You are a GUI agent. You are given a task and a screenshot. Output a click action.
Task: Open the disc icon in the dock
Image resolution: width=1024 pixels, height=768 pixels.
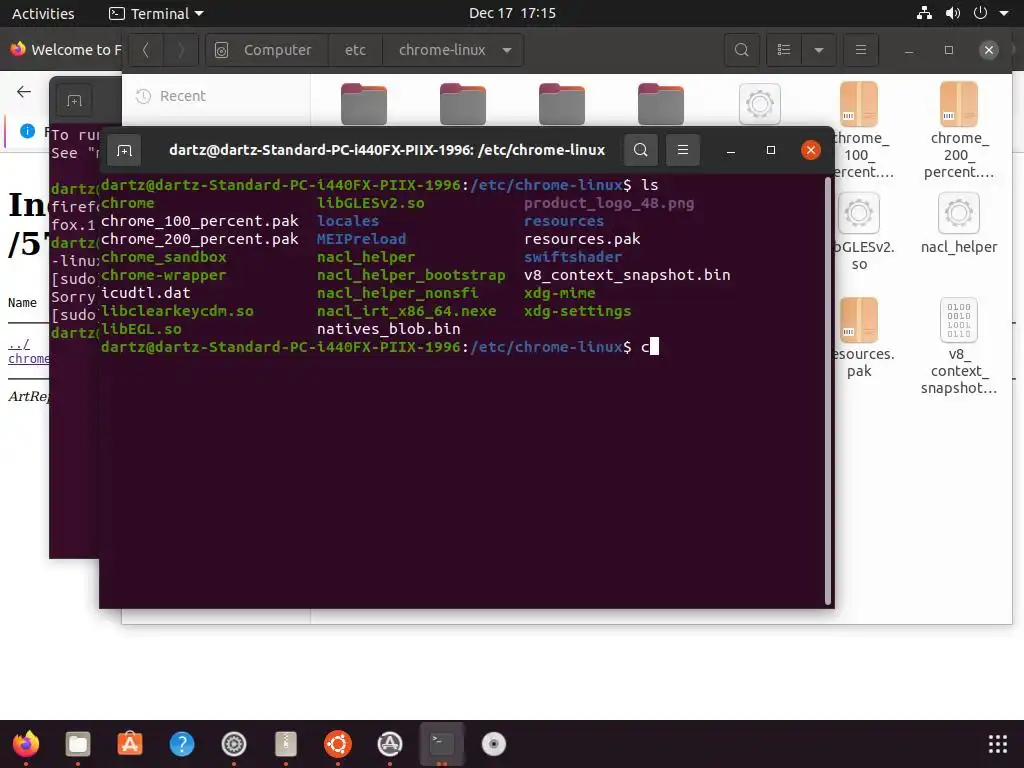point(494,744)
